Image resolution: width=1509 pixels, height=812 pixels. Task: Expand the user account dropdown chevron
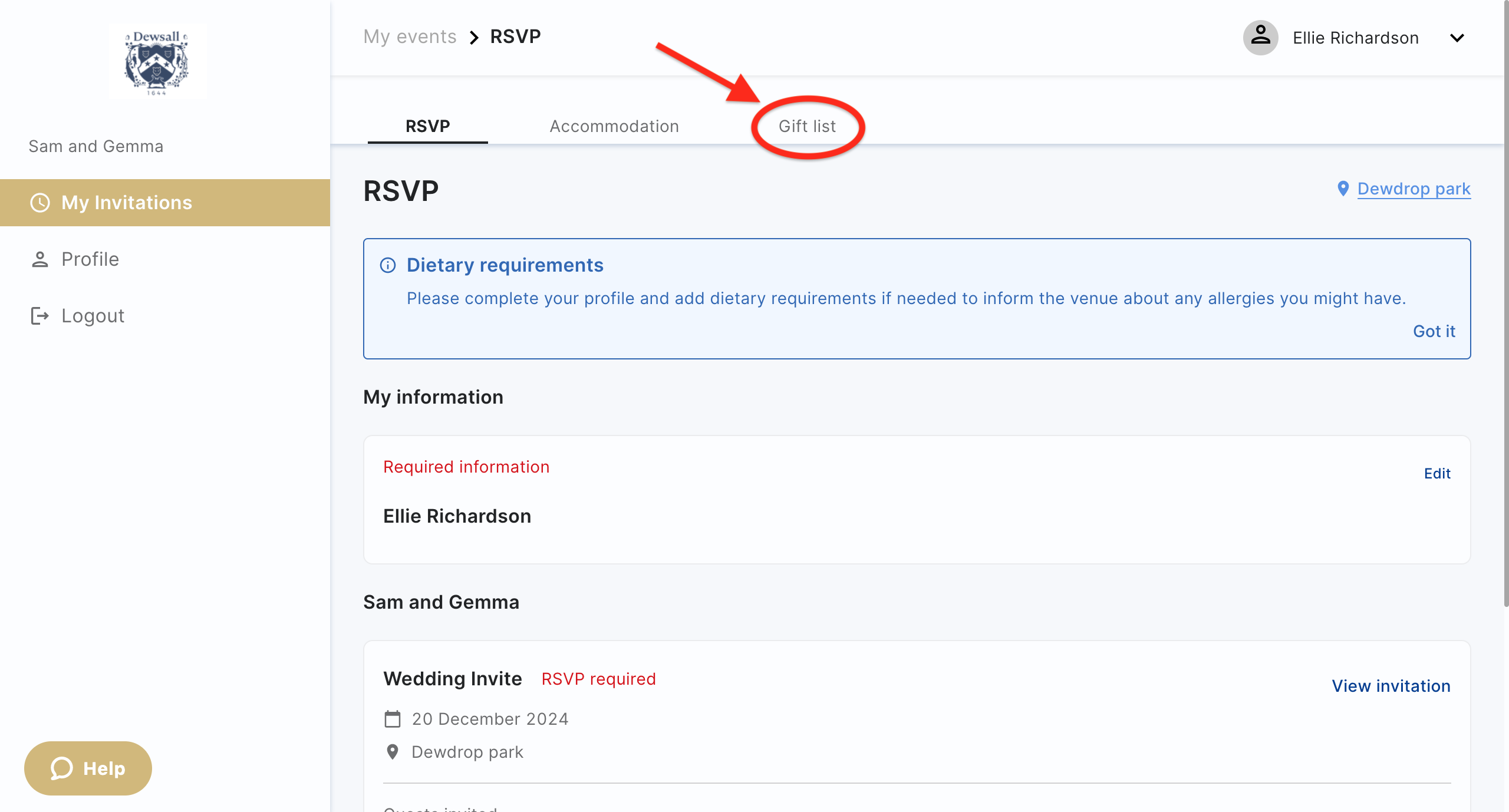(1457, 38)
